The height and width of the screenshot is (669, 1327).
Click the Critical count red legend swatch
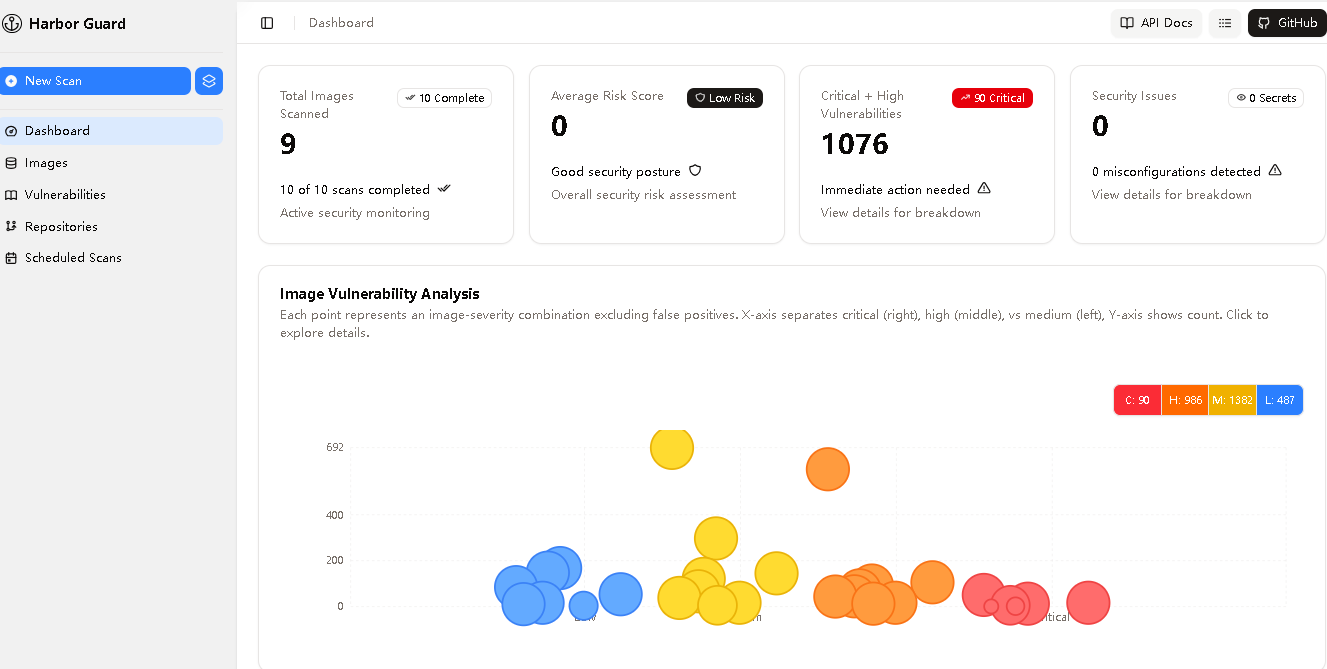tap(1137, 400)
